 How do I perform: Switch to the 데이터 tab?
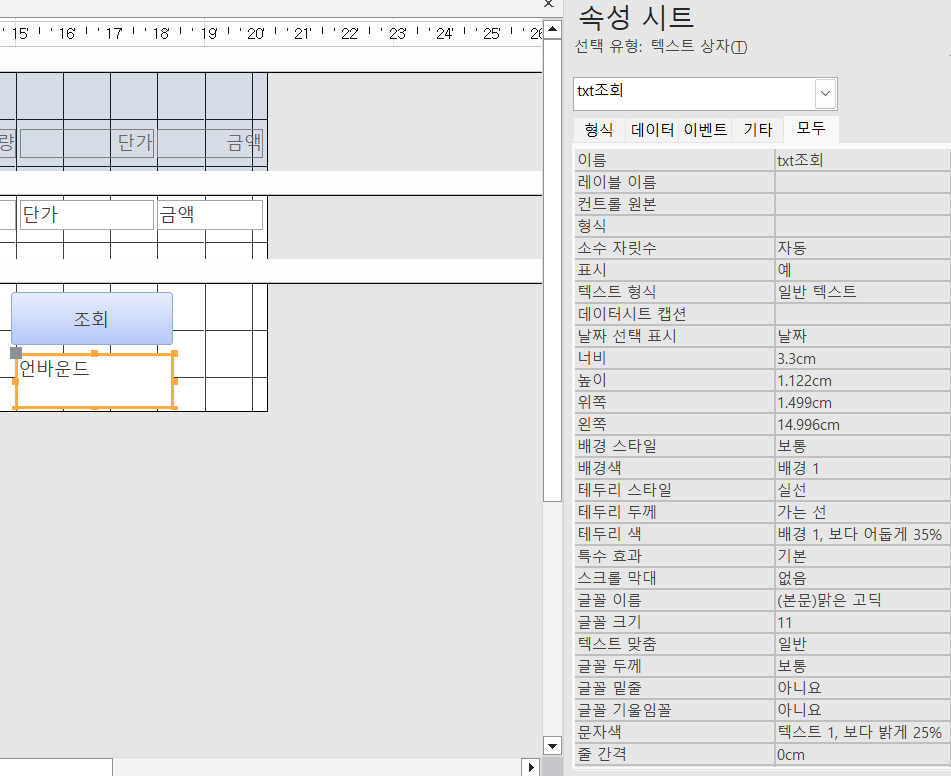tap(652, 130)
